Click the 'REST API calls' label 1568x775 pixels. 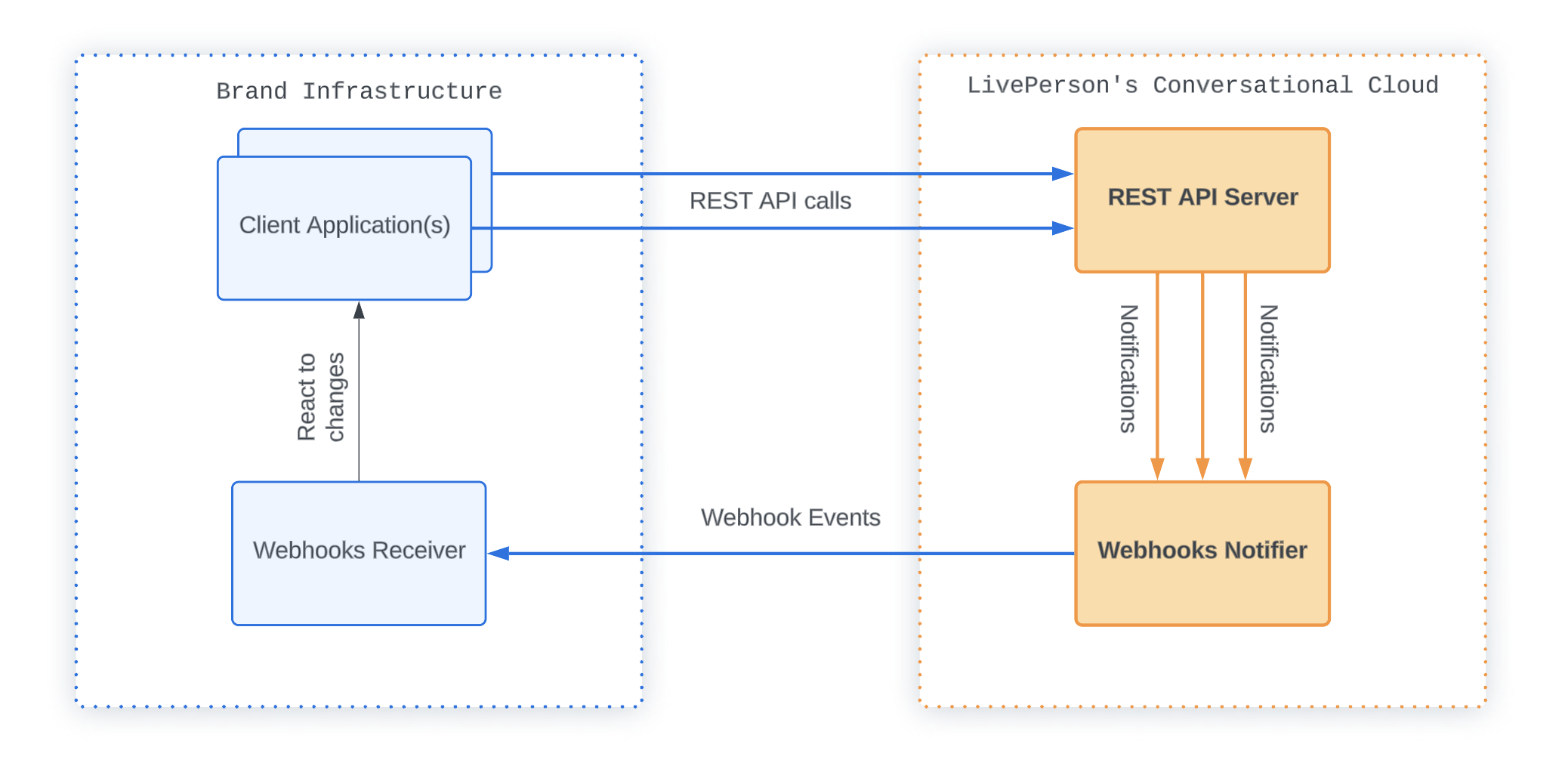[x=770, y=201]
